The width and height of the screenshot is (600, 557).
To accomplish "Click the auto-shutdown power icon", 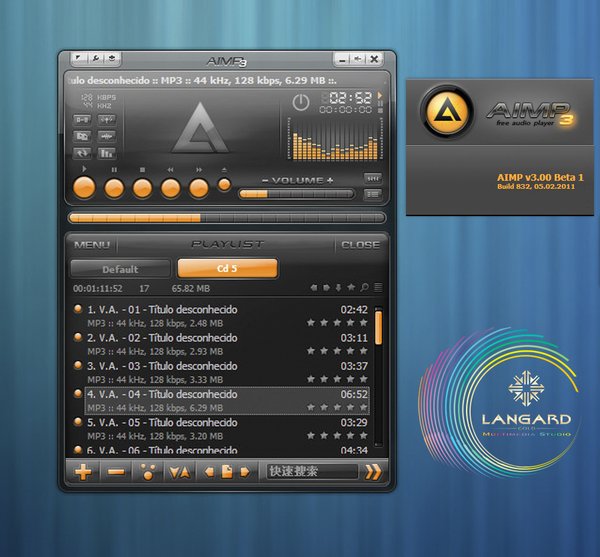I will 301,103.
